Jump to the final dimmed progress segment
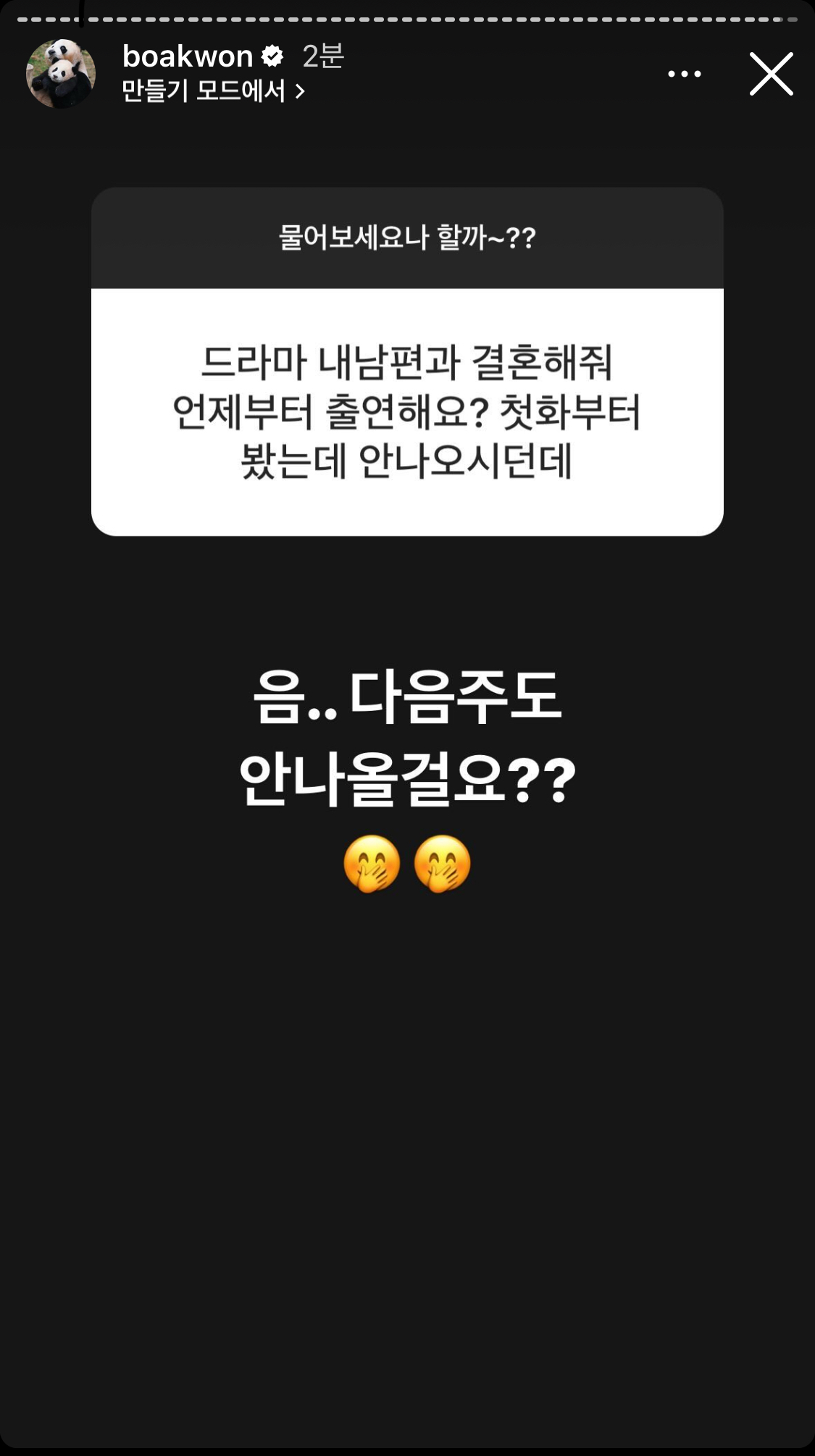Viewport: 815px width, 1456px height. (x=791, y=20)
